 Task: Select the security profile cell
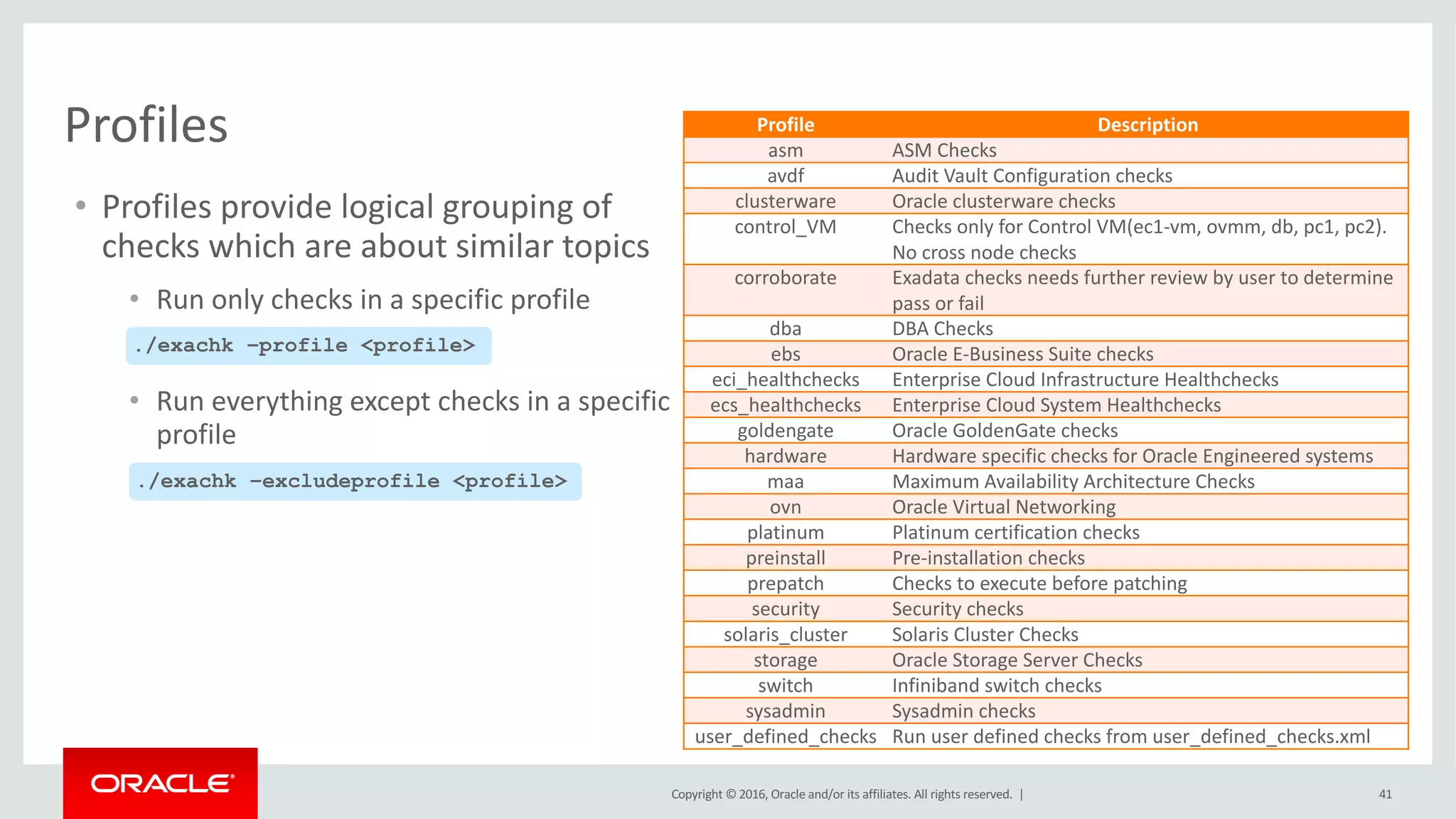point(786,609)
